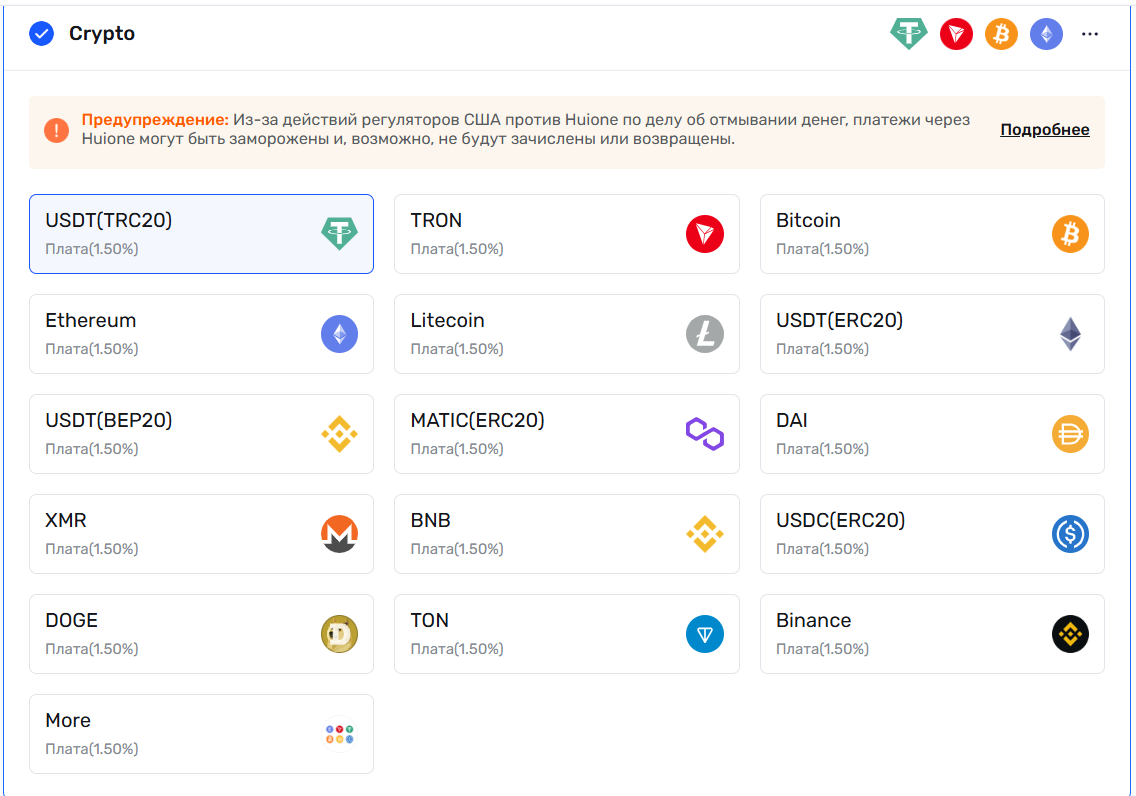Viewport: 1136px width, 796px height.
Task: Click the DAI coin logo
Action: (1070, 434)
